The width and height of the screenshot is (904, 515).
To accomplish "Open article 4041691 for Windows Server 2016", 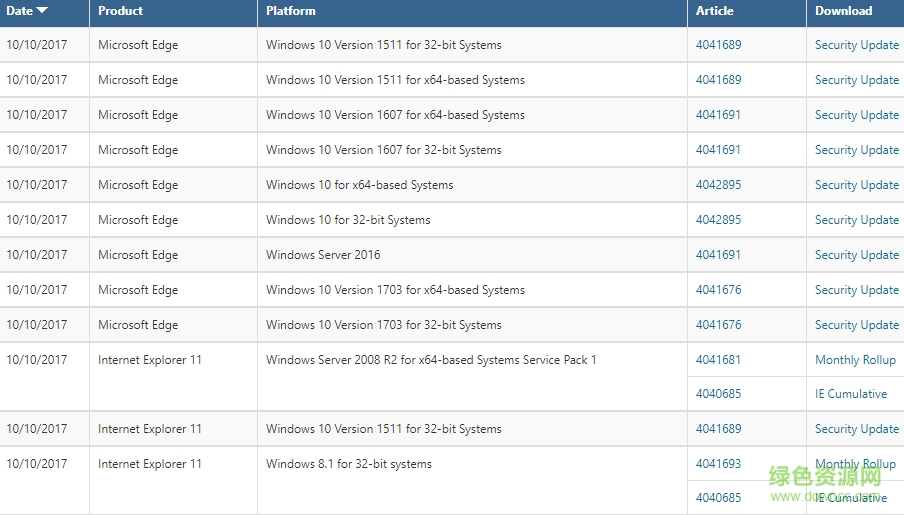I will [719, 255].
